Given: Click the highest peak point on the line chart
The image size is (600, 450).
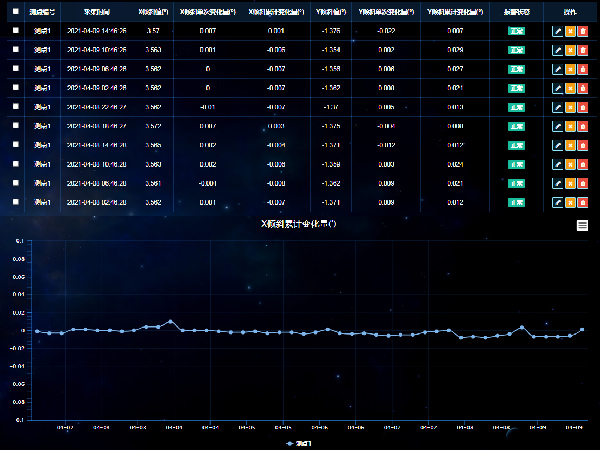Looking at the screenshot, I should [171, 322].
